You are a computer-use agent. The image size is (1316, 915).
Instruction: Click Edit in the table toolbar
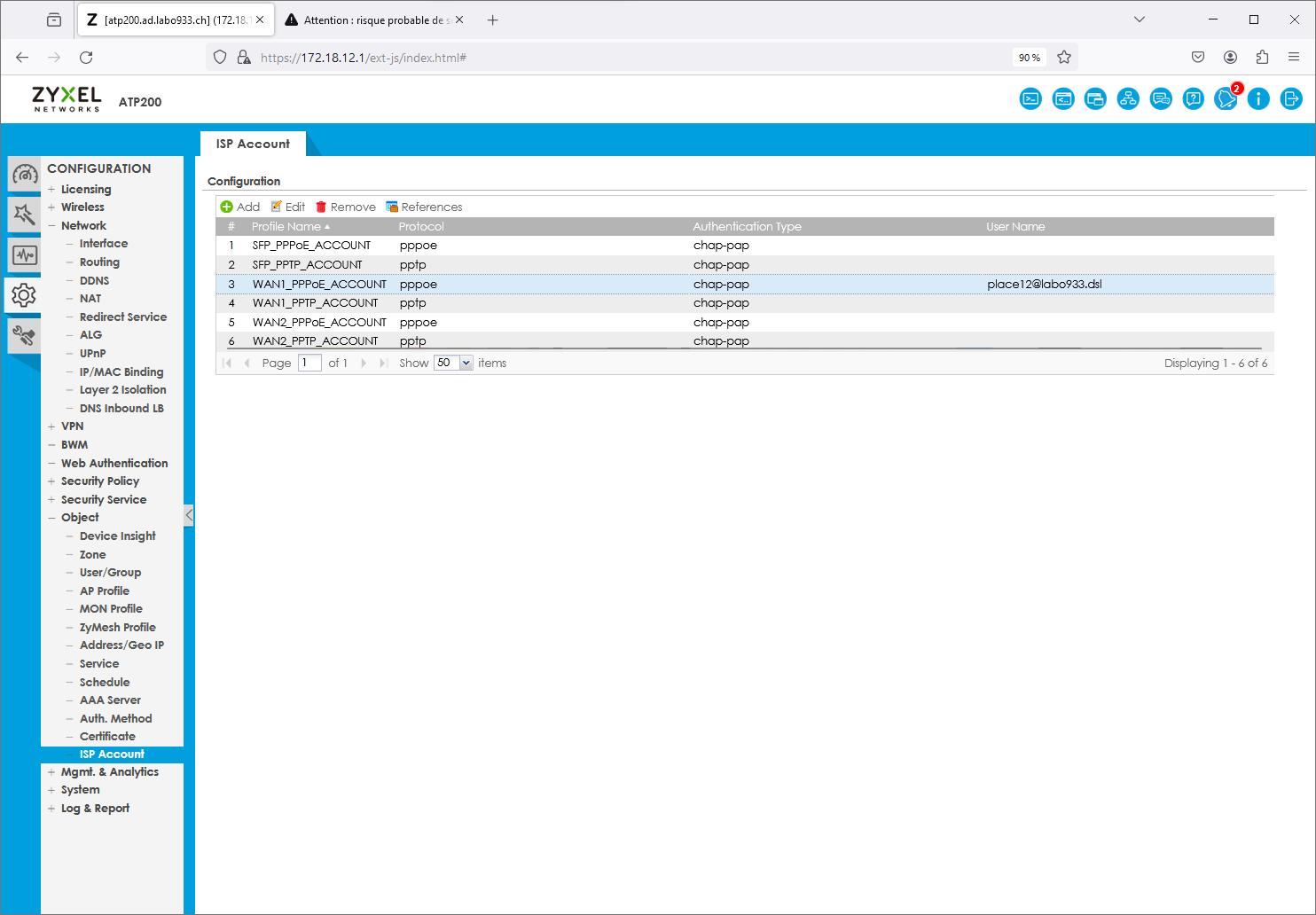(288, 207)
